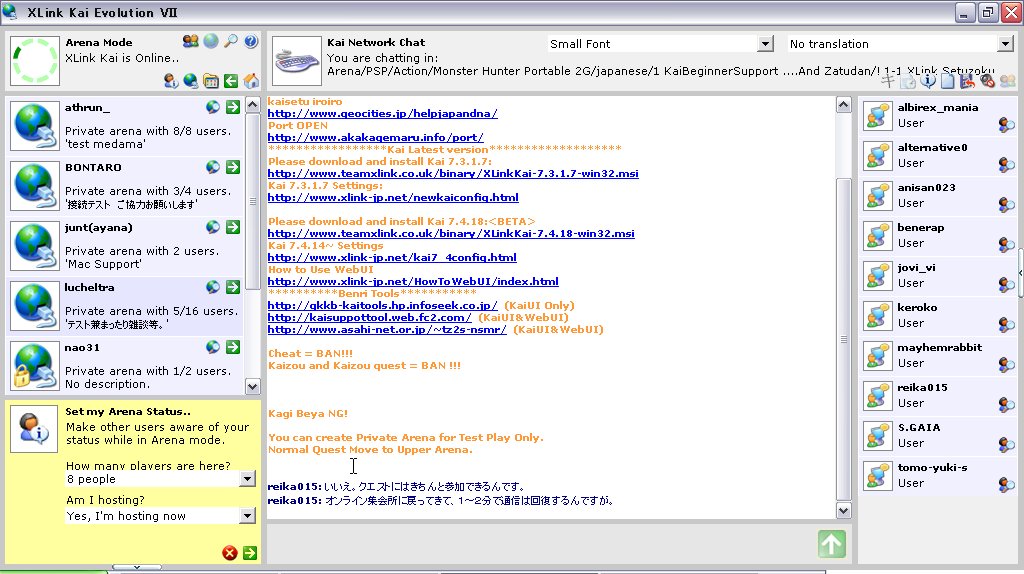1024x574 pixels.
Task: Click the info speech bubble icon in chat toolbar
Action: pos(927,81)
